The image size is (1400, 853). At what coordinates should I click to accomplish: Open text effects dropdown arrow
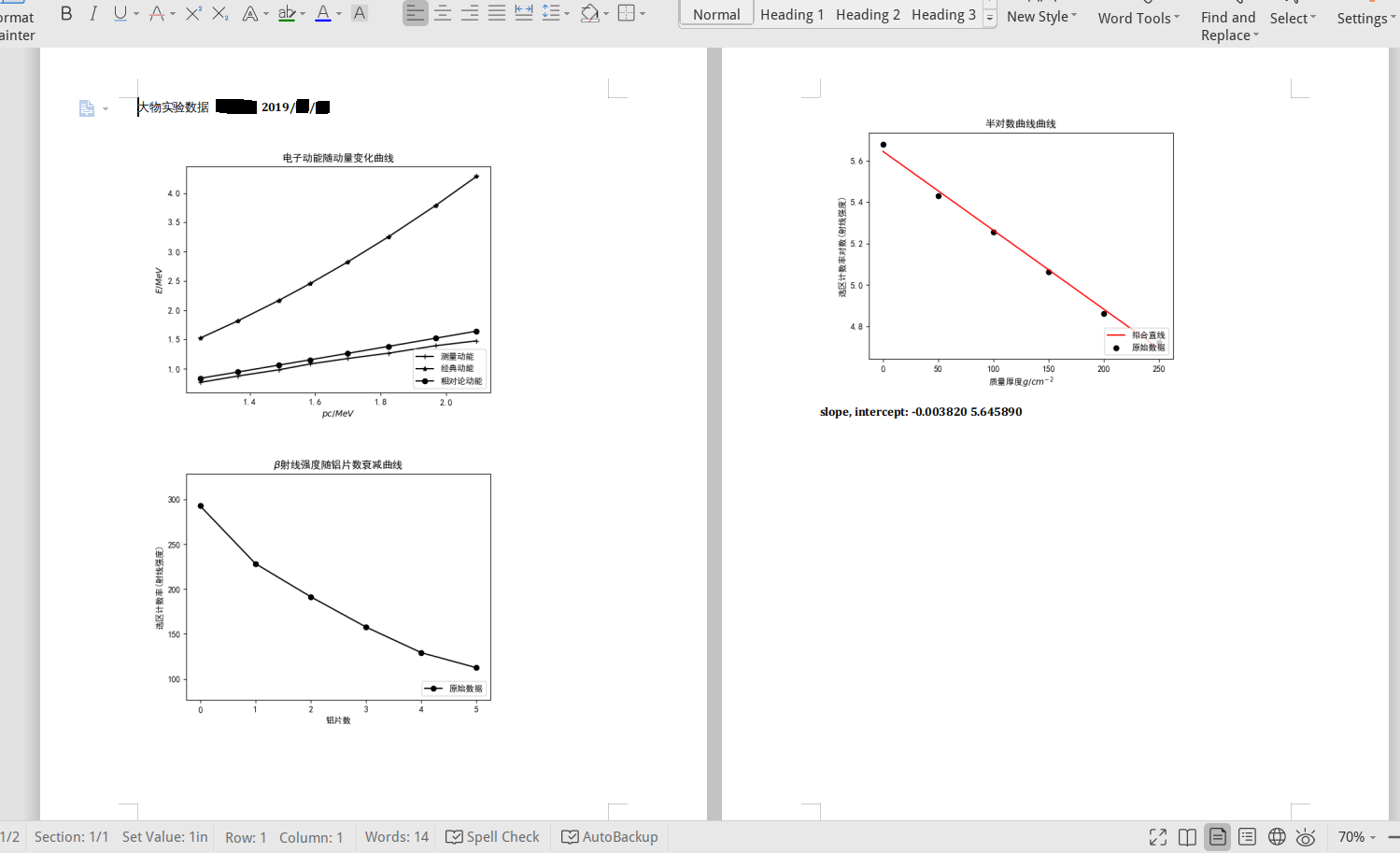point(266,14)
